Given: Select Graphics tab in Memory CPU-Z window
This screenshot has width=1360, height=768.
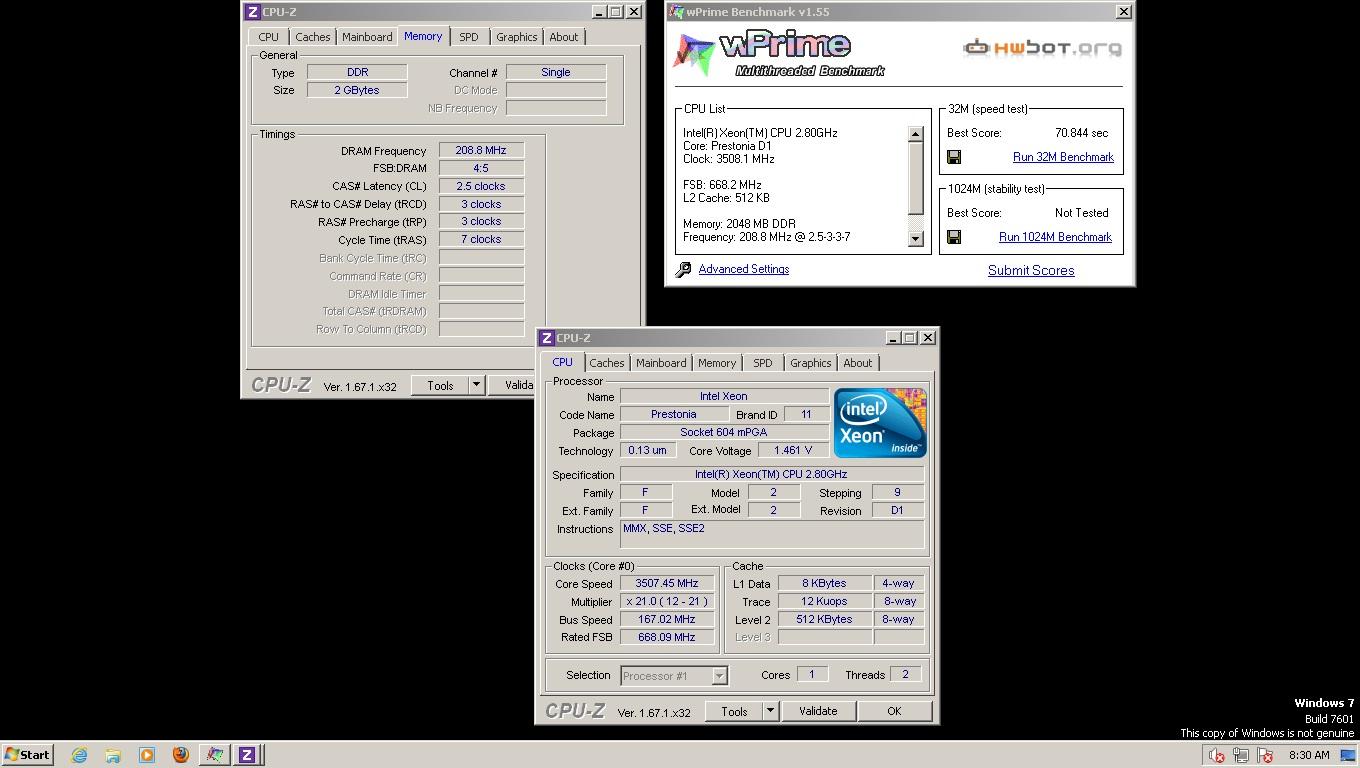Looking at the screenshot, I should [517, 37].
